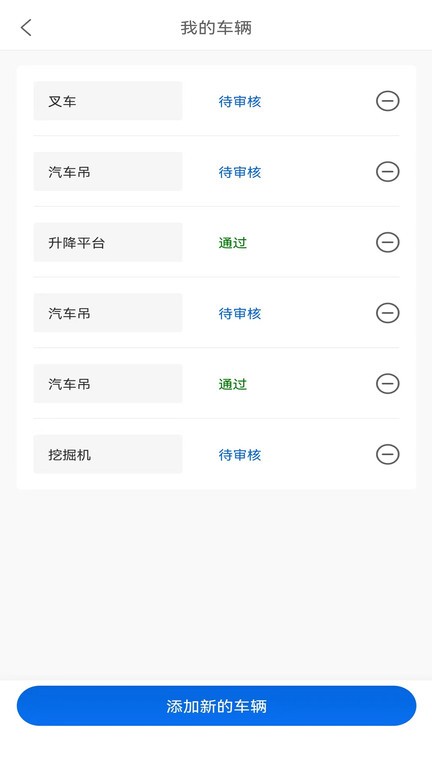Select the 叉车 vehicle name field
Viewport: 432px width, 768px height.
click(108, 101)
